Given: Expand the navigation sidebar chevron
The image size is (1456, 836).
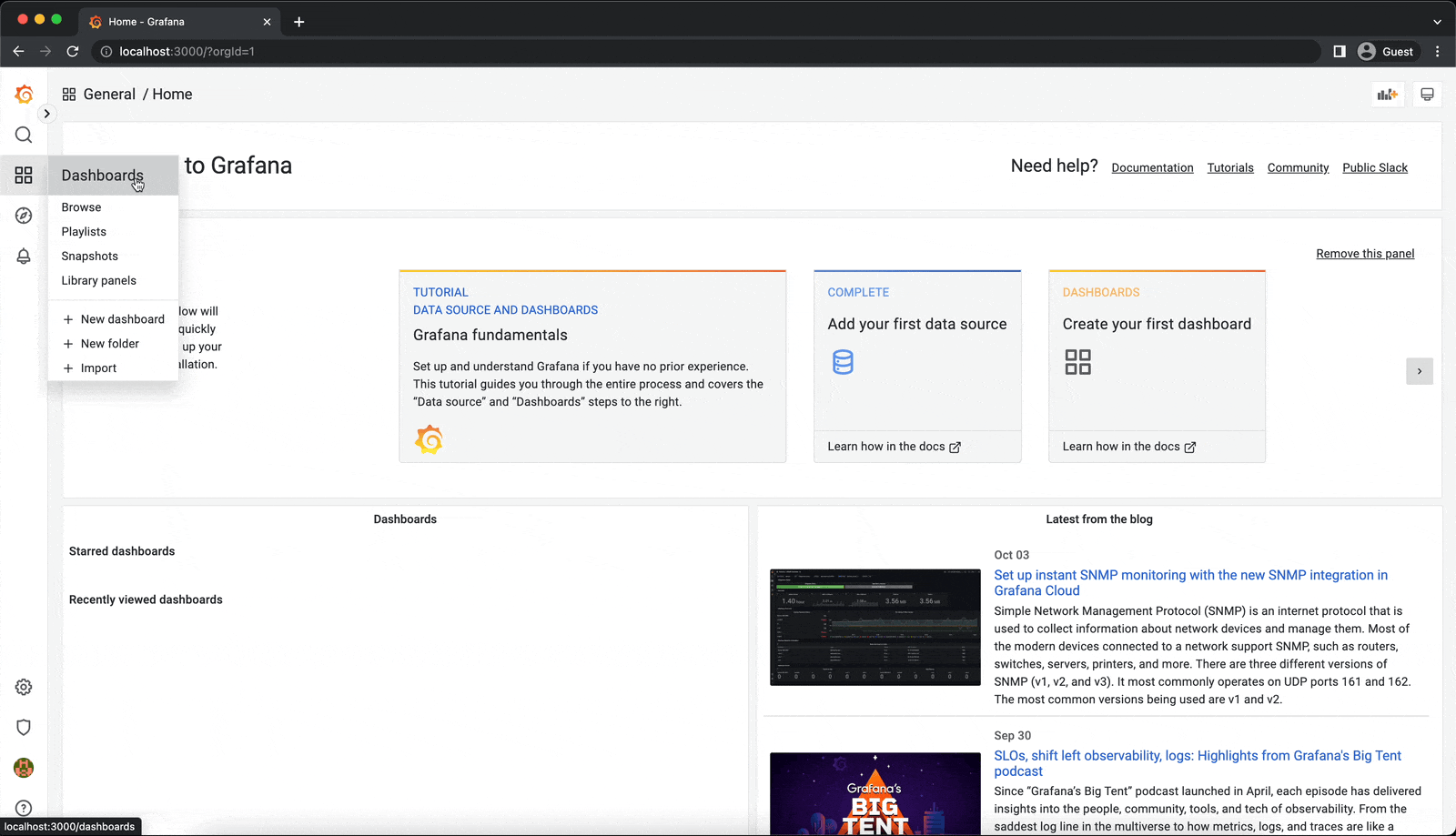Looking at the screenshot, I should (46, 114).
